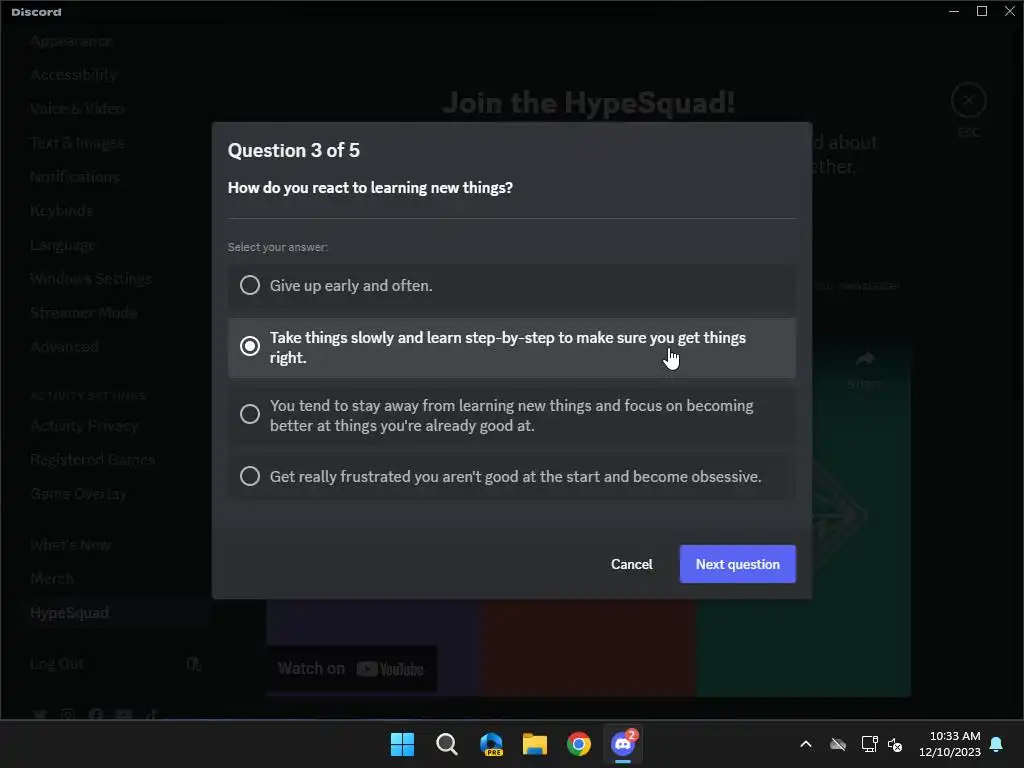Open muted volume tray icon
1024x768 pixels.
[895, 744]
